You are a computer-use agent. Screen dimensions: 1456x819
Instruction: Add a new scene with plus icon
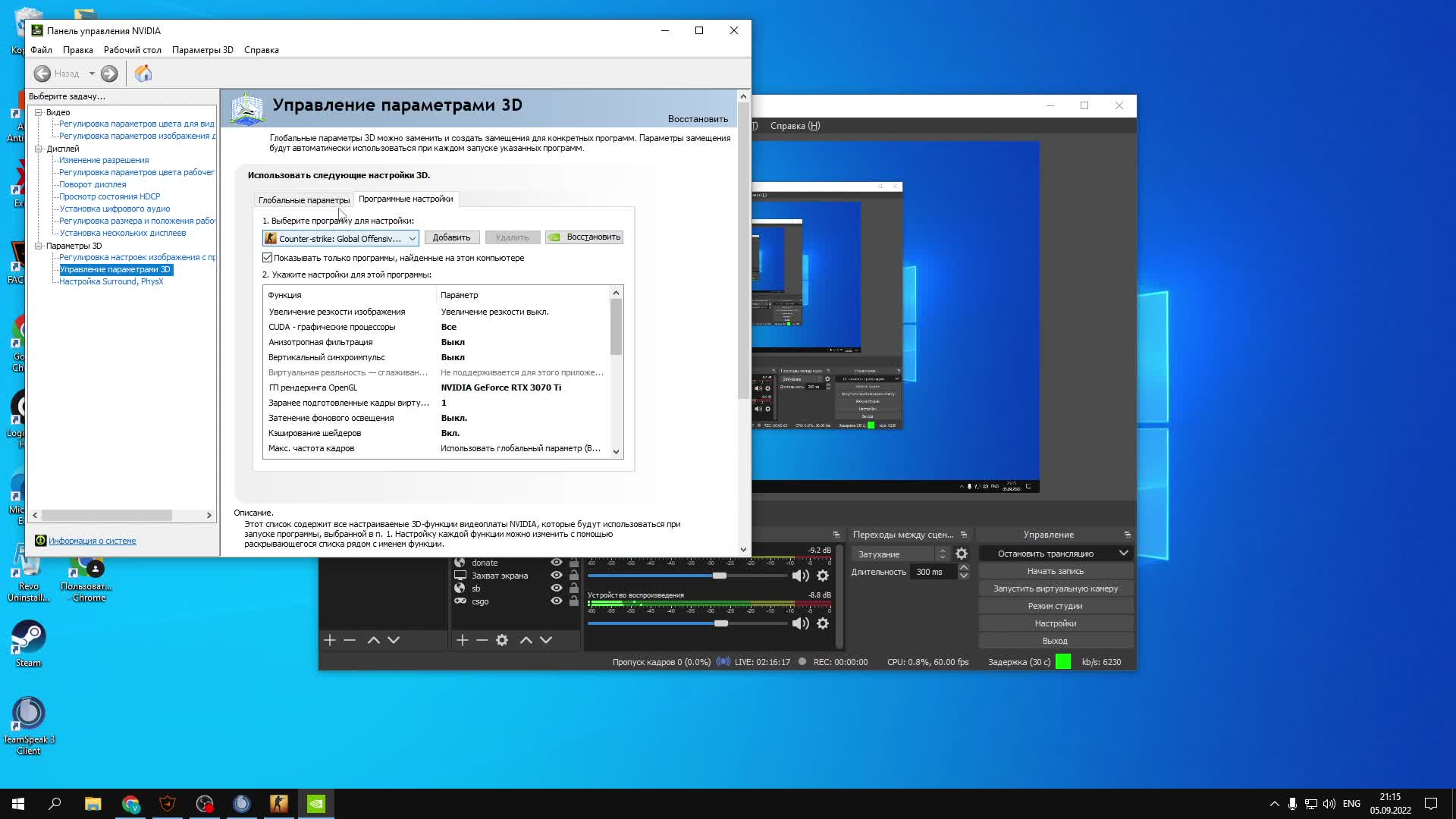[x=330, y=640]
